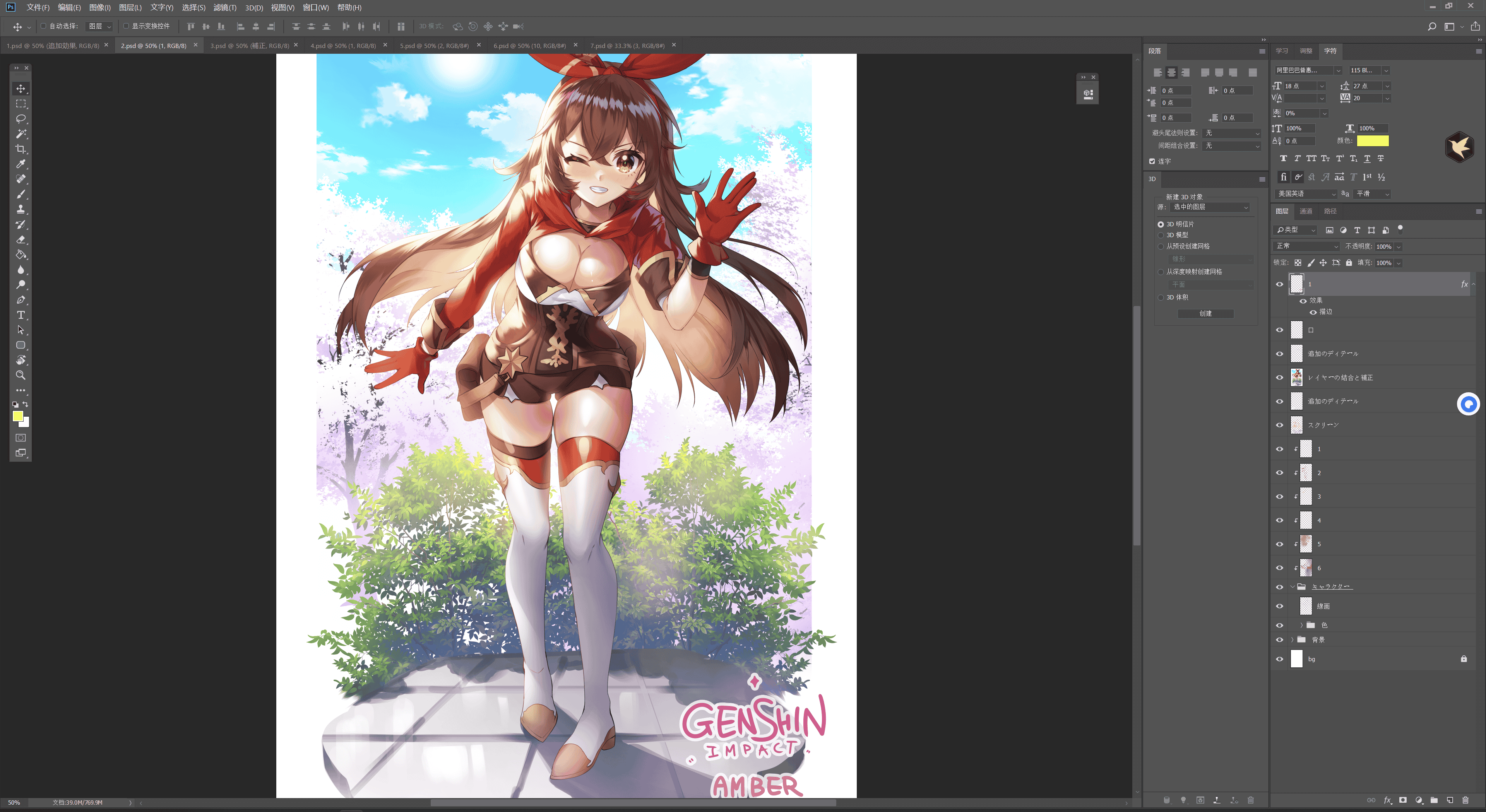This screenshot has height=812, width=1486.
Task: Collapse the キャラクター layer group
Action: [1292, 587]
